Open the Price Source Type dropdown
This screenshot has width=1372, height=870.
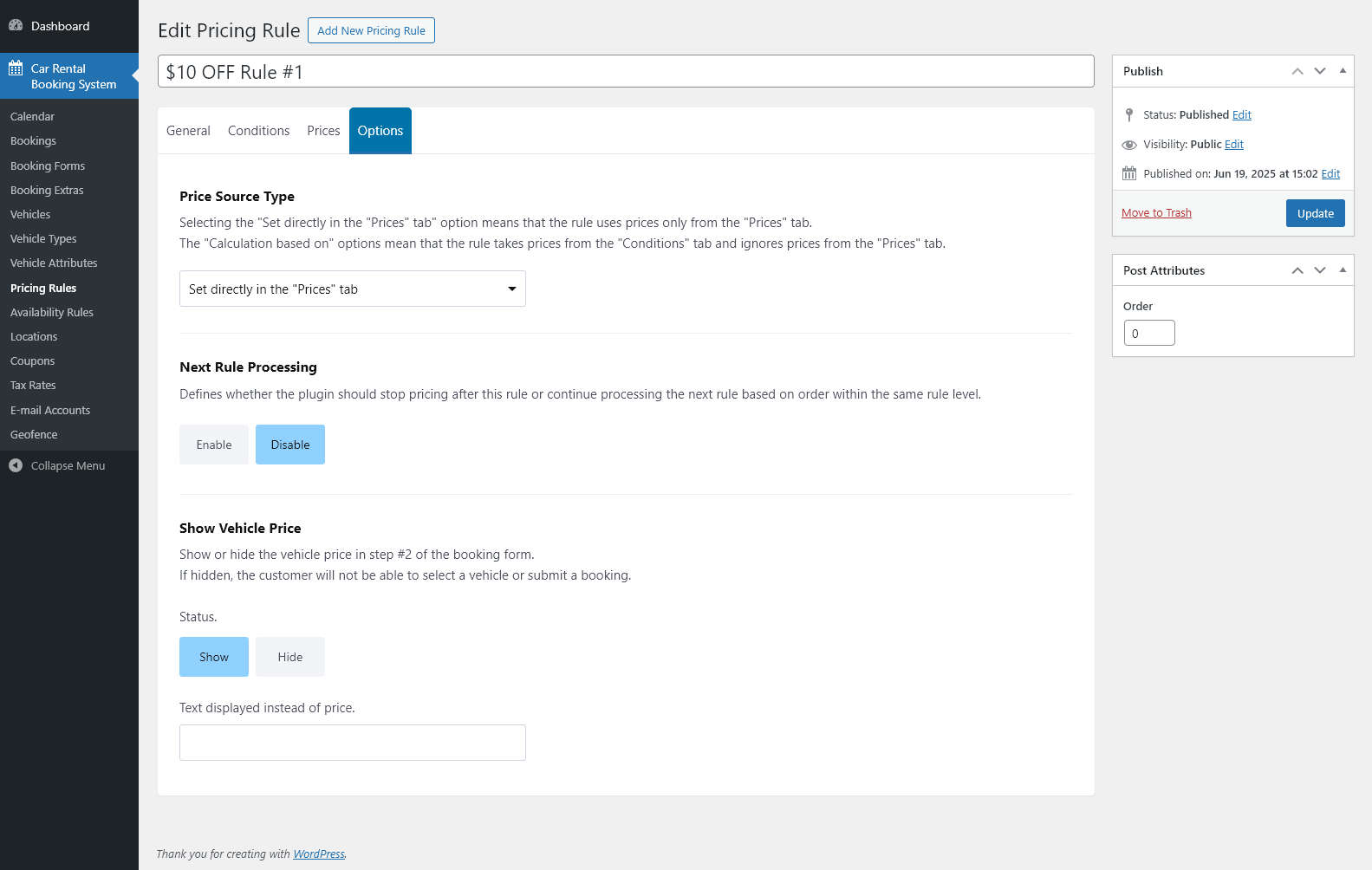coord(352,289)
